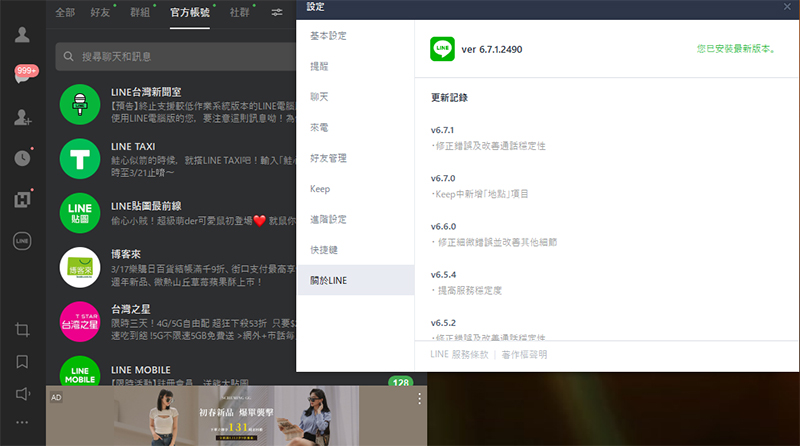Click ver 6.7.1.2490 version text

point(492,49)
